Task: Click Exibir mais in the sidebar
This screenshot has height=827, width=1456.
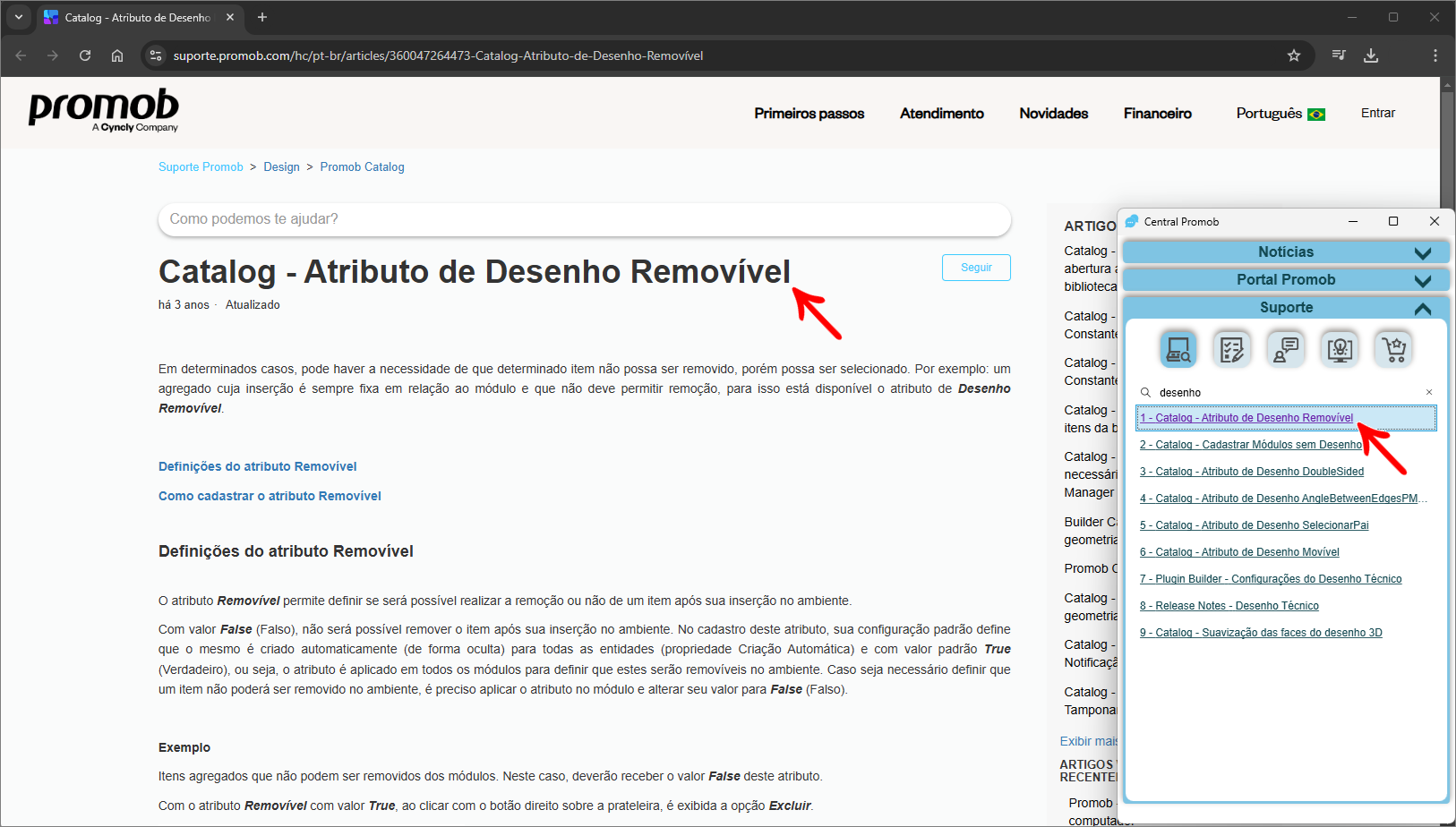Action: 1089,741
